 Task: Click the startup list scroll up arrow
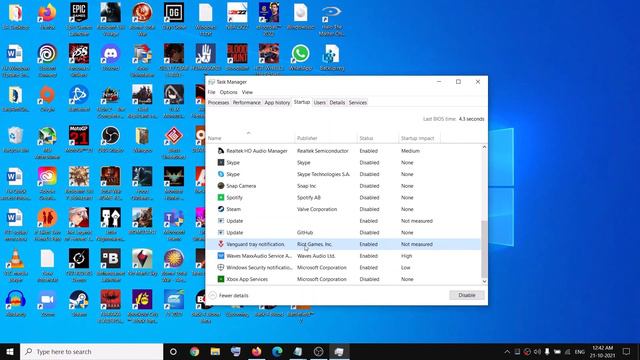tap(484, 147)
